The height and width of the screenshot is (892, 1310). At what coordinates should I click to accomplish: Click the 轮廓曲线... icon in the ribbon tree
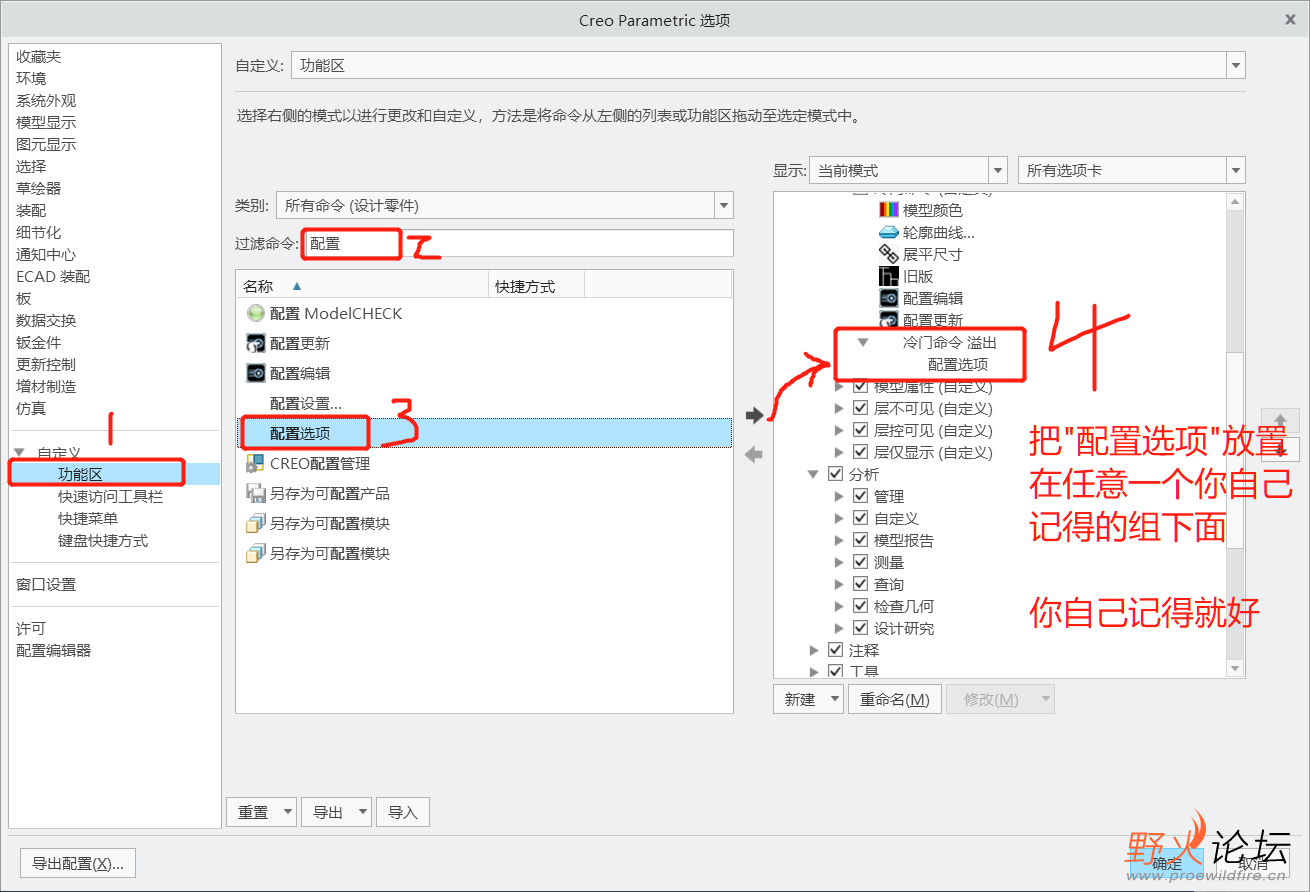pyautogui.click(x=889, y=232)
